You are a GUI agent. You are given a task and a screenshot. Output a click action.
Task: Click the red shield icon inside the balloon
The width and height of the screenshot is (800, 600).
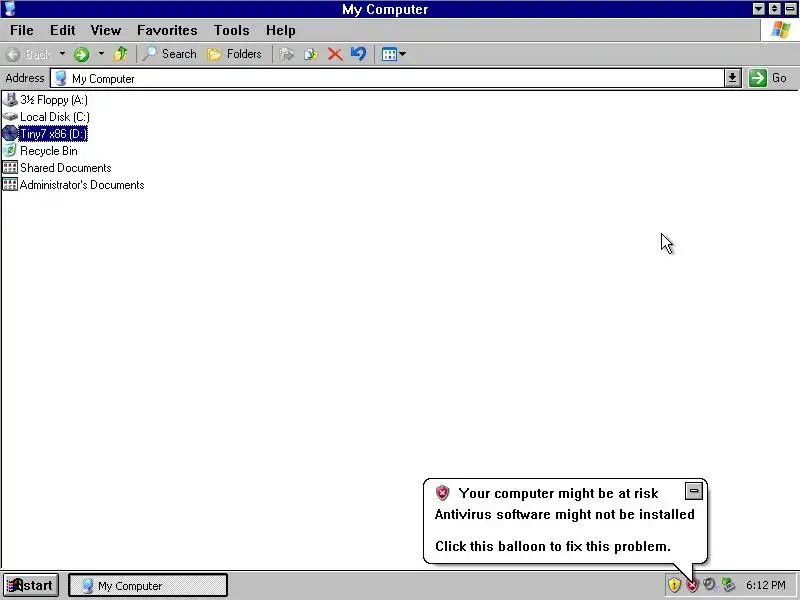pyautogui.click(x=442, y=492)
